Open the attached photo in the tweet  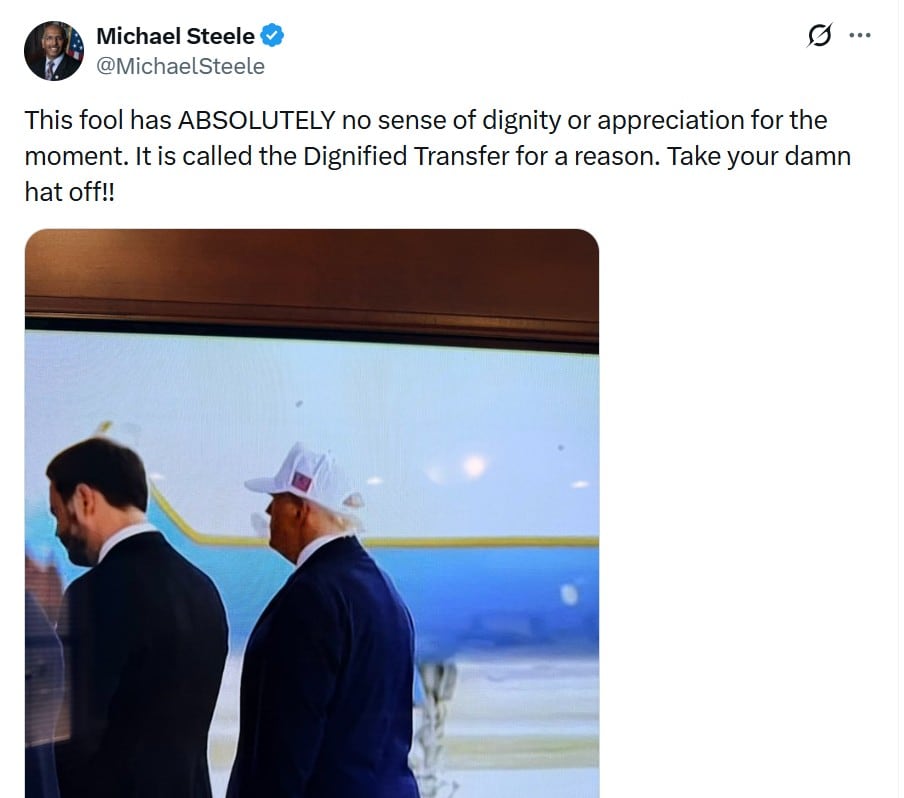coord(312,513)
